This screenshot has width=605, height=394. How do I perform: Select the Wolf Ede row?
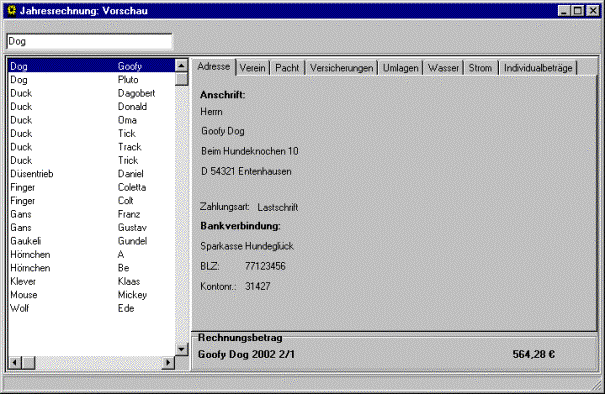click(x=92, y=308)
